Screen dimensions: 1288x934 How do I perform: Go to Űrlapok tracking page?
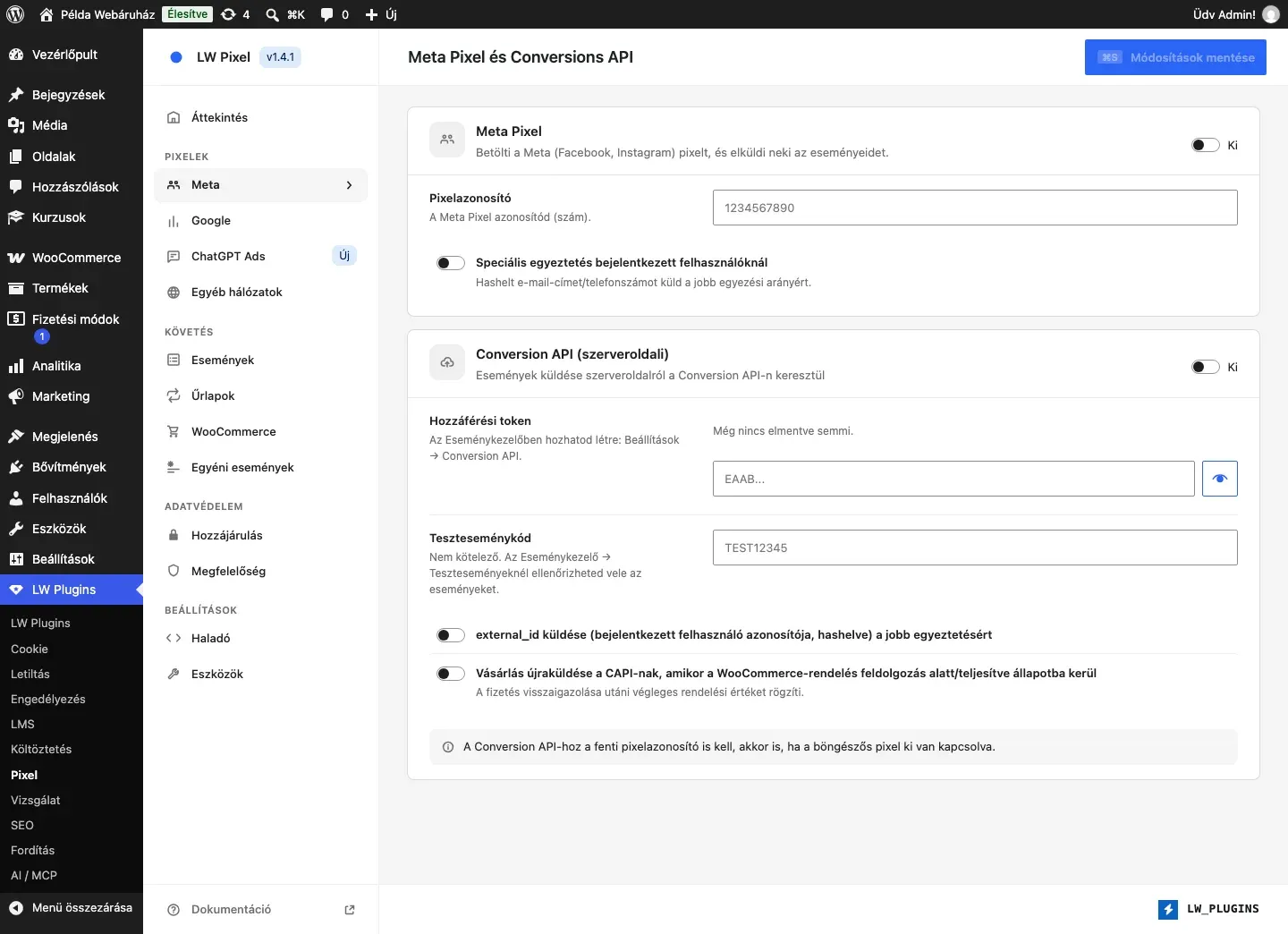click(x=261, y=395)
